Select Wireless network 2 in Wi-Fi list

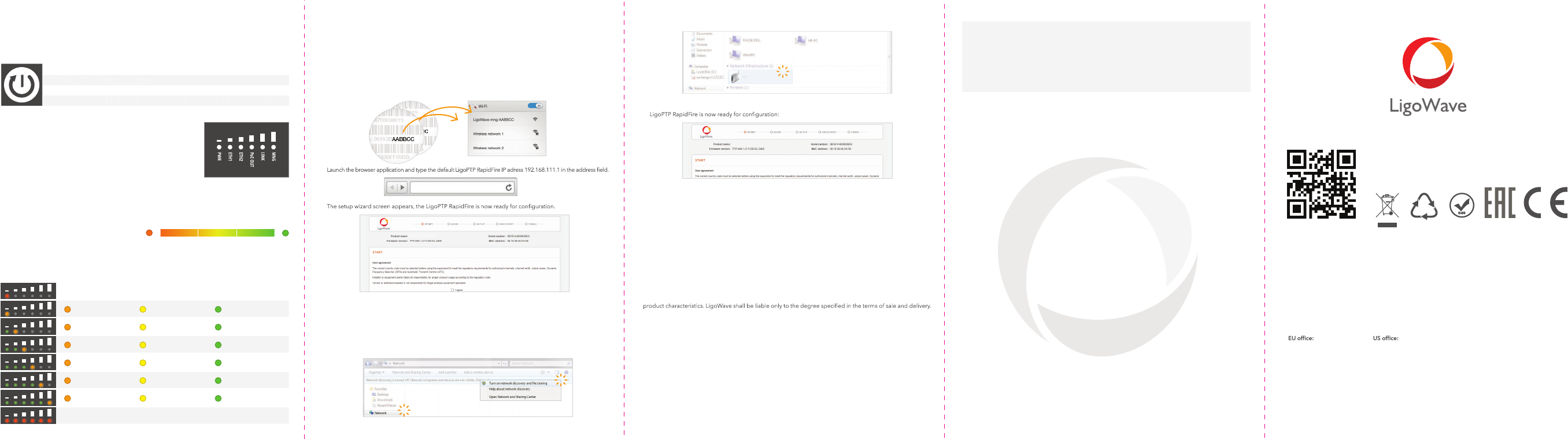pyautogui.click(x=506, y=147)
